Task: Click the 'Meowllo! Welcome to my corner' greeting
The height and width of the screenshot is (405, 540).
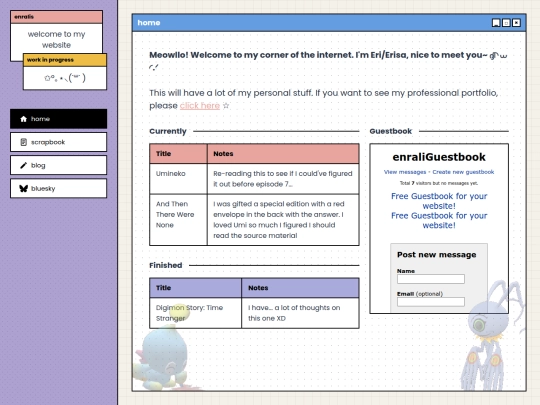Action: (328, 60)
